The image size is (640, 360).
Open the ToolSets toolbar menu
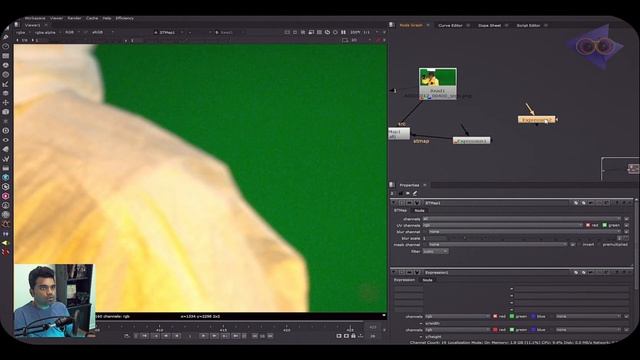click(6, 159)
